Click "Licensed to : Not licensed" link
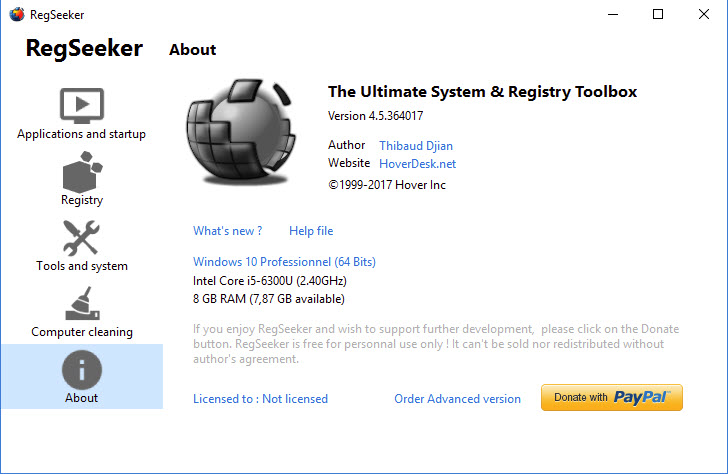Screen dimensions: 728x474 [x=260, y=398]
